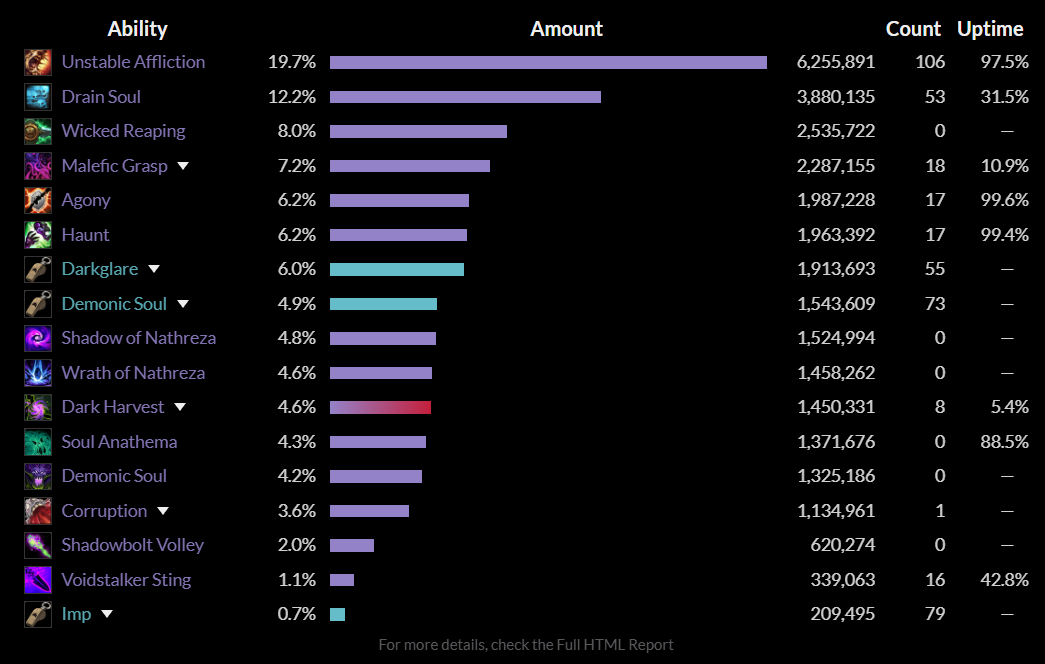Select the Shadow of Nathreza icon
The image size is (1045, 664).
pos(38,338)
